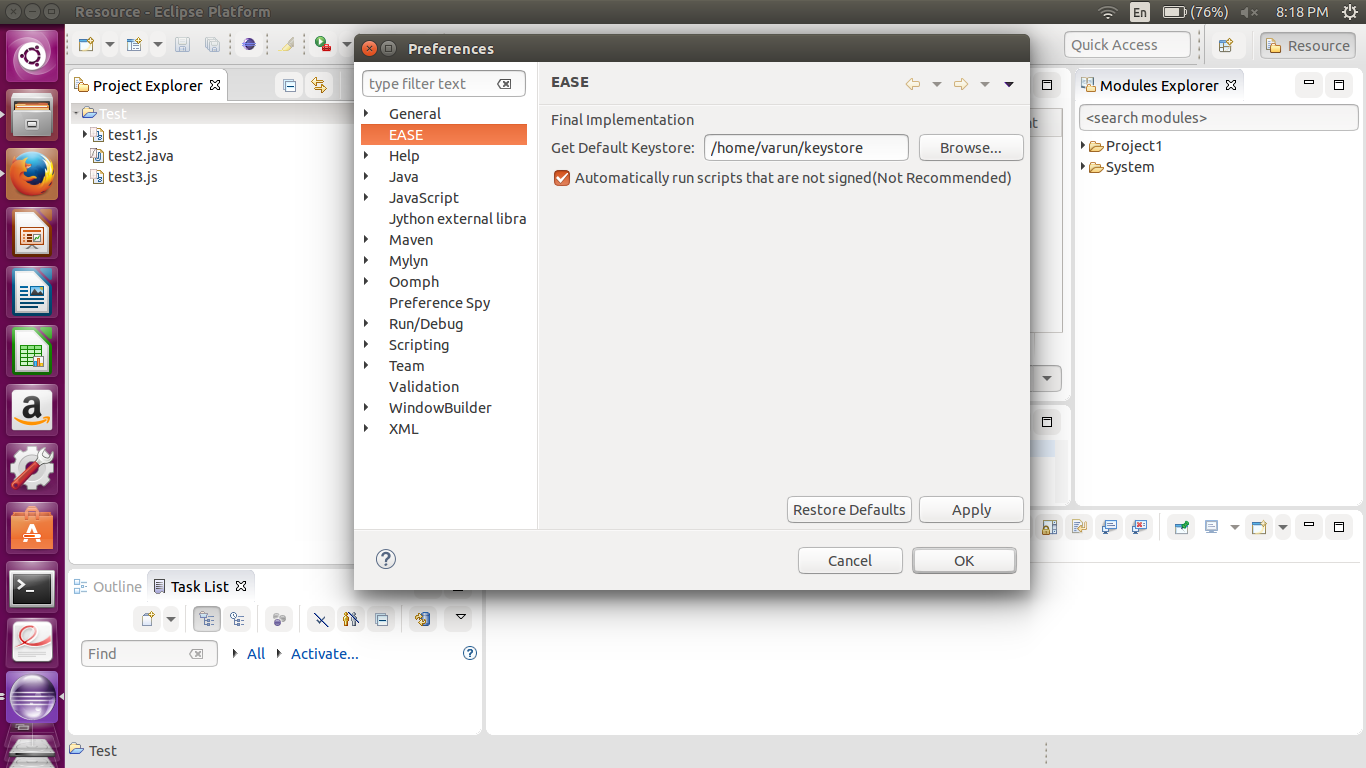Collapse all in Project Explorer

coord(290,86)
